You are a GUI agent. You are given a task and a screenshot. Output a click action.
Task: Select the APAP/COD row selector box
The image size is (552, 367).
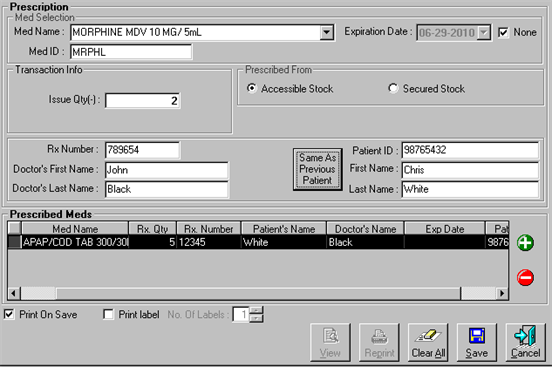(x=14, y=242)
